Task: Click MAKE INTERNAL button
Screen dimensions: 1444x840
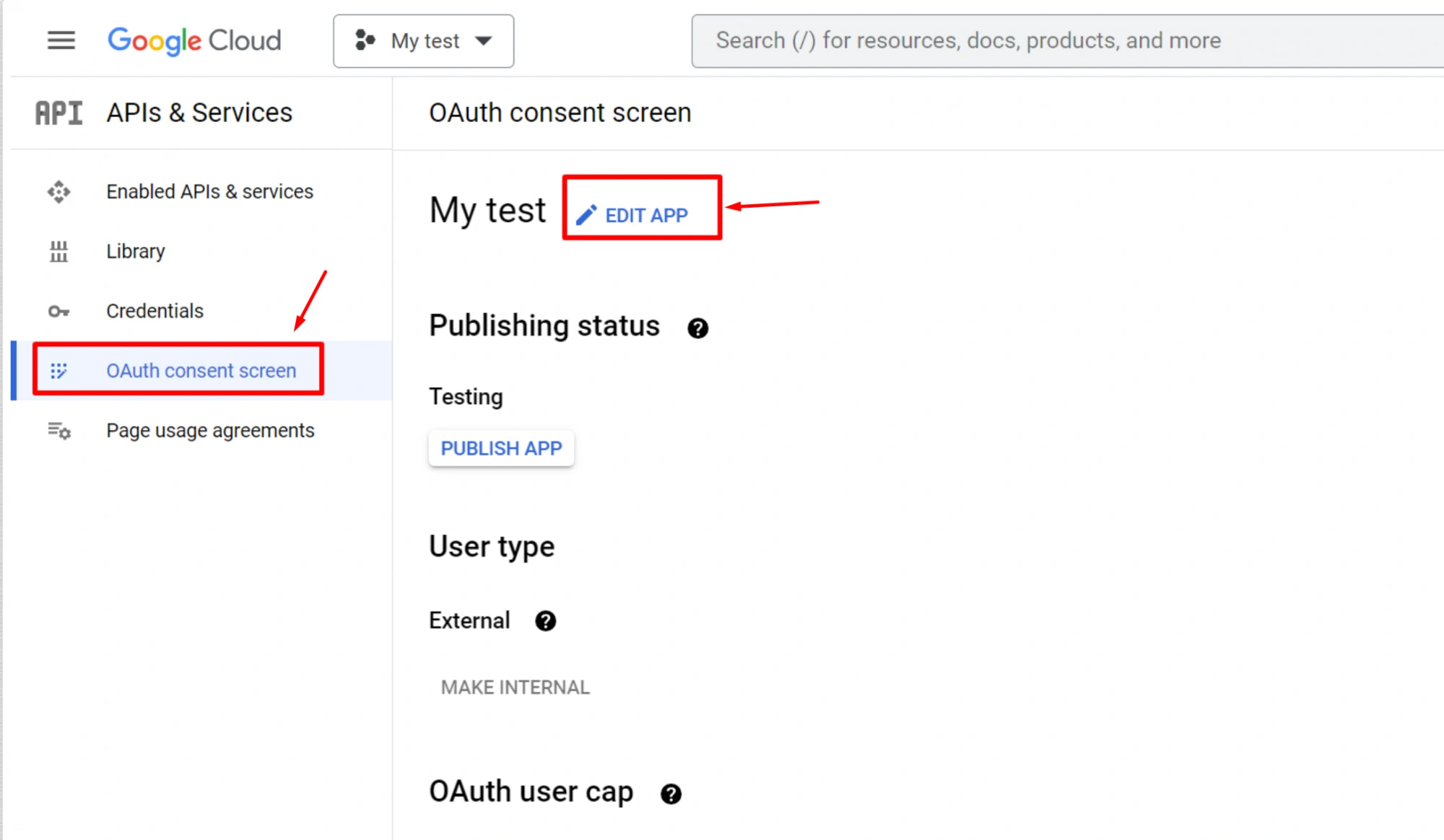Action: point(515,687)
